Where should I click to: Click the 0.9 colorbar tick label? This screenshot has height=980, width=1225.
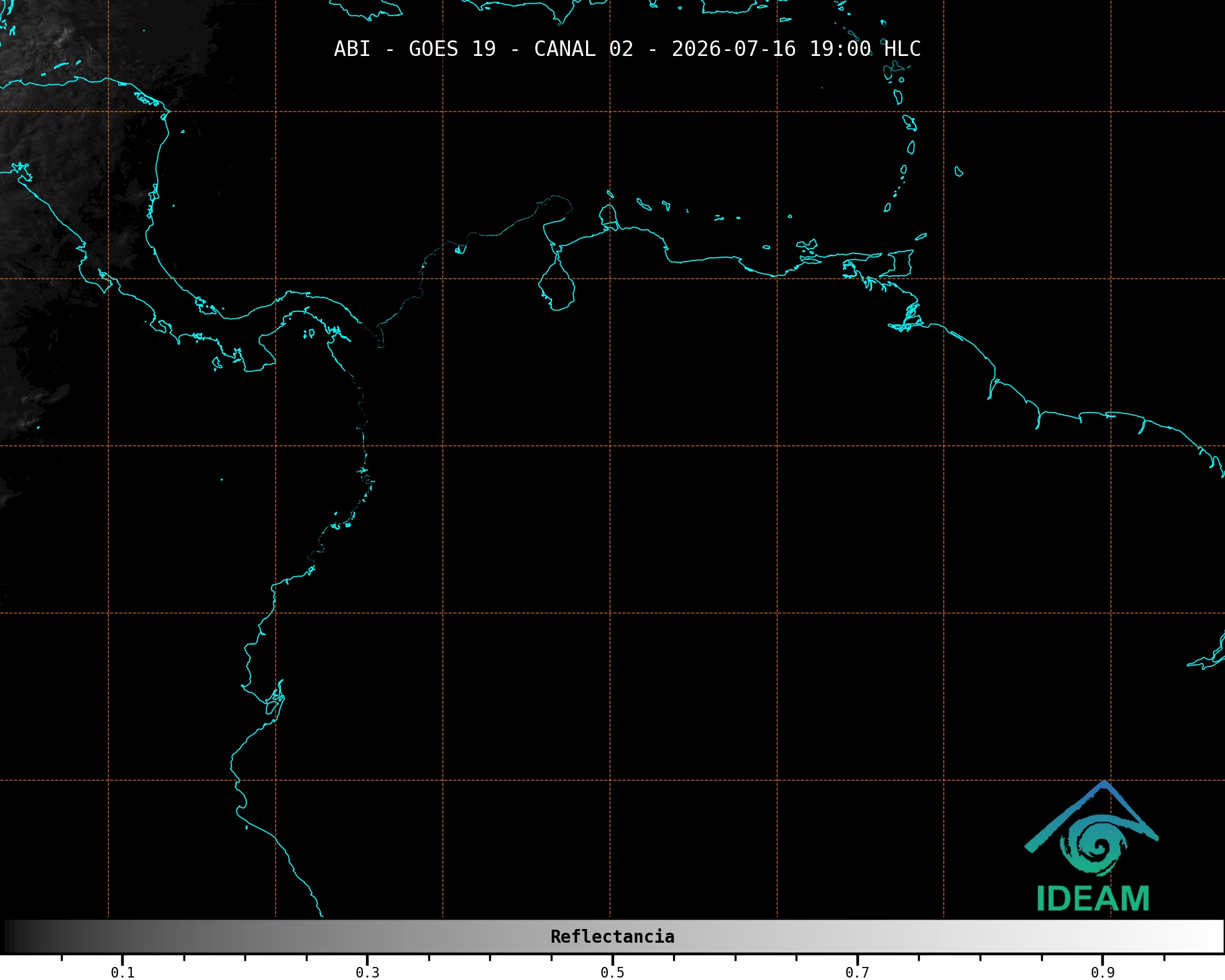click(1103, 973)
